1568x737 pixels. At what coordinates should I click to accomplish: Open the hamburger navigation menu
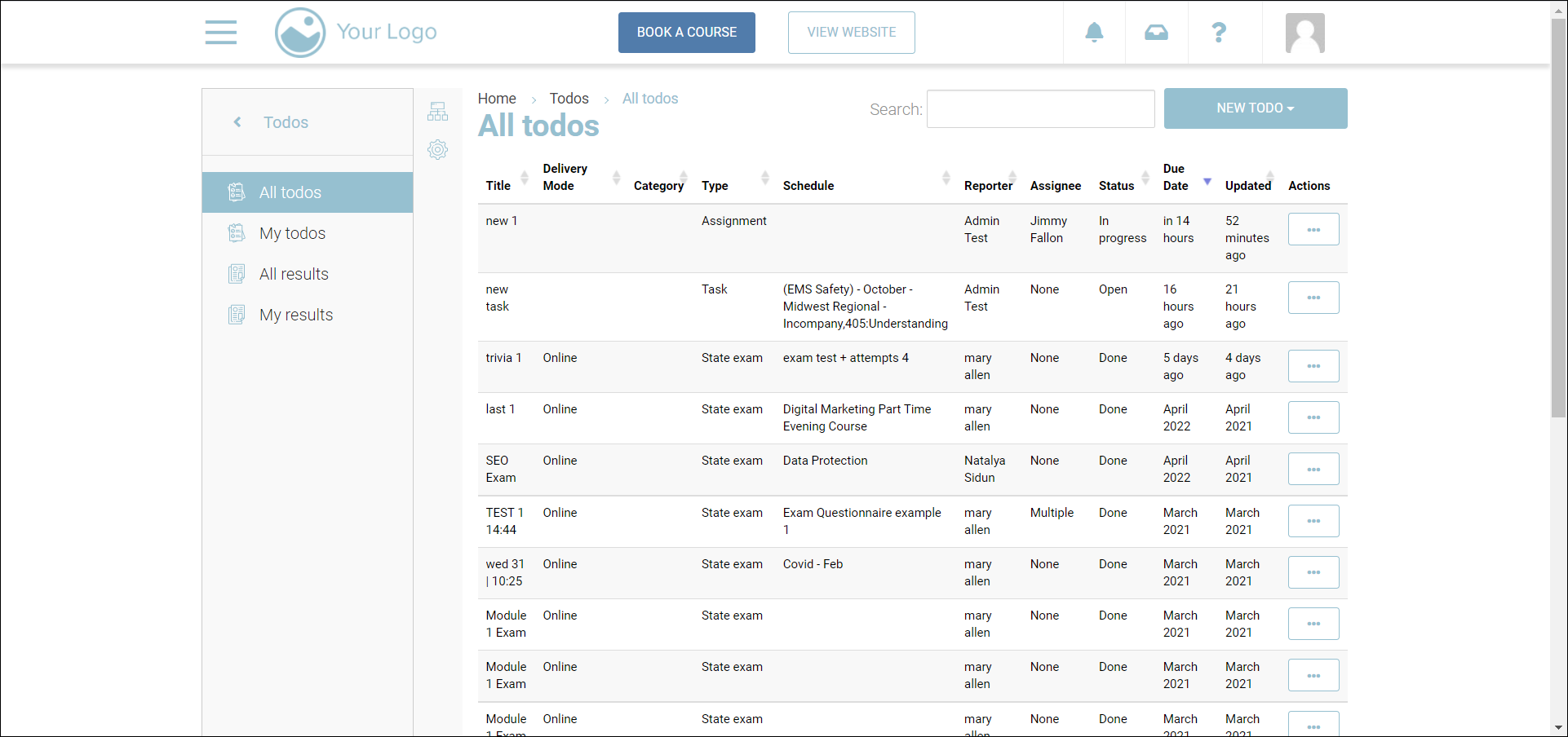click(220, 33)
